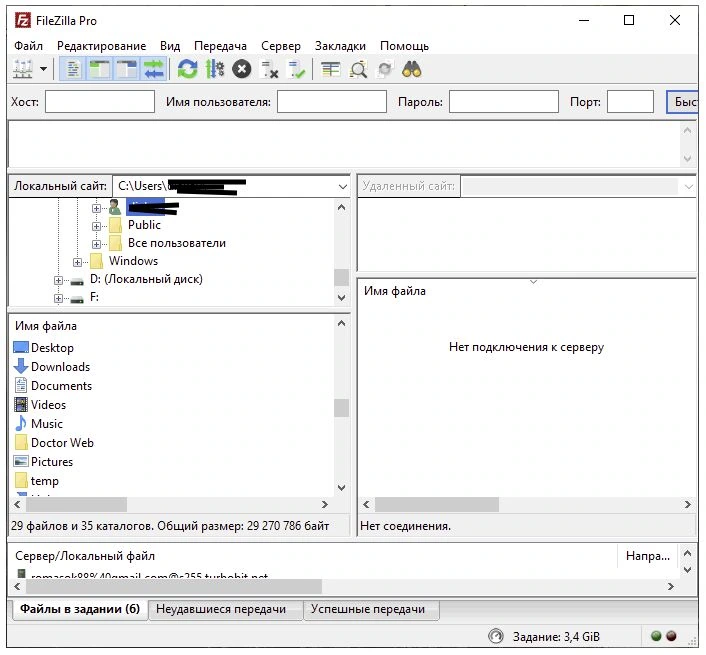Viewport: 706px width, 655px height.
Task: Open the Редактирование menu
Action: 101,46
